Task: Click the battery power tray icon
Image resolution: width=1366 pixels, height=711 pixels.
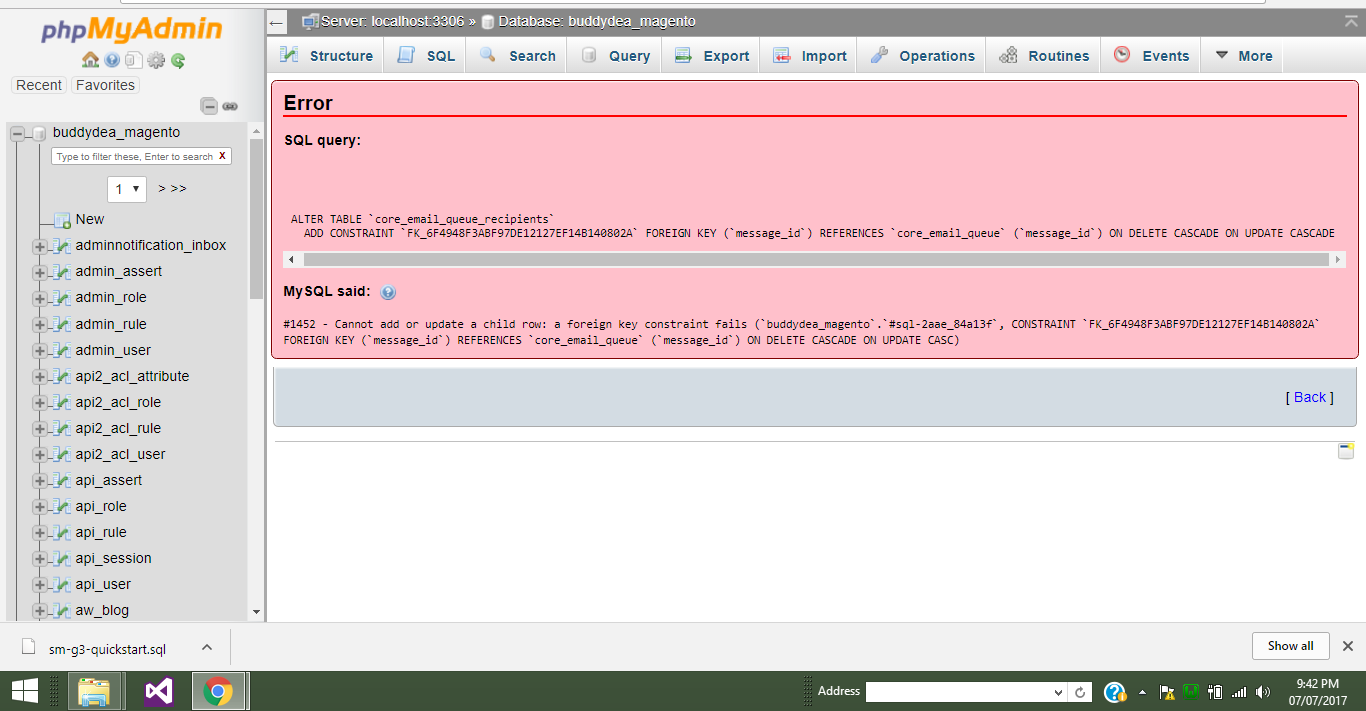Action: [x=1215, y=691]
